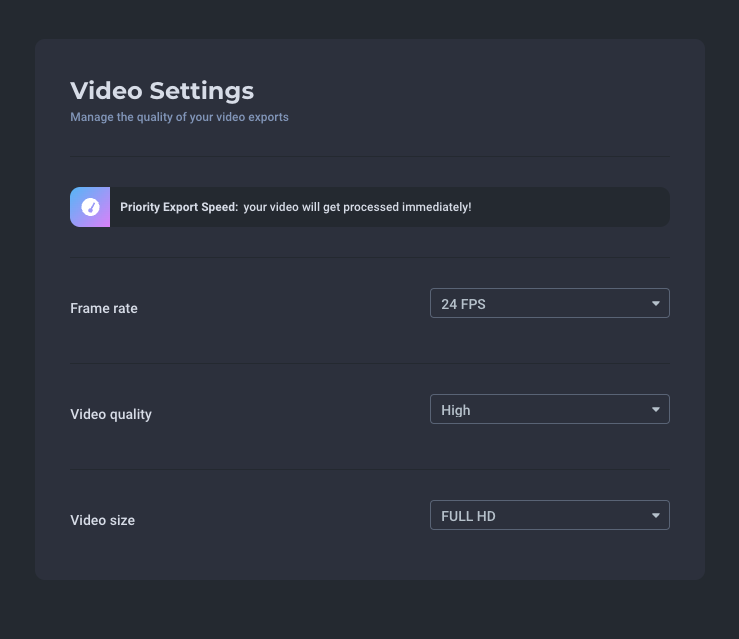Click the Manage the quality subtitle
This screenshot has width=739, height=639.
click(180, 117)
